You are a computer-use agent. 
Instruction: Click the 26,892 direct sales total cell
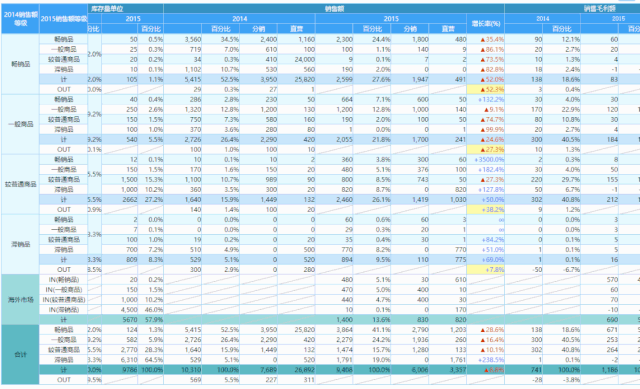[296, 370]
